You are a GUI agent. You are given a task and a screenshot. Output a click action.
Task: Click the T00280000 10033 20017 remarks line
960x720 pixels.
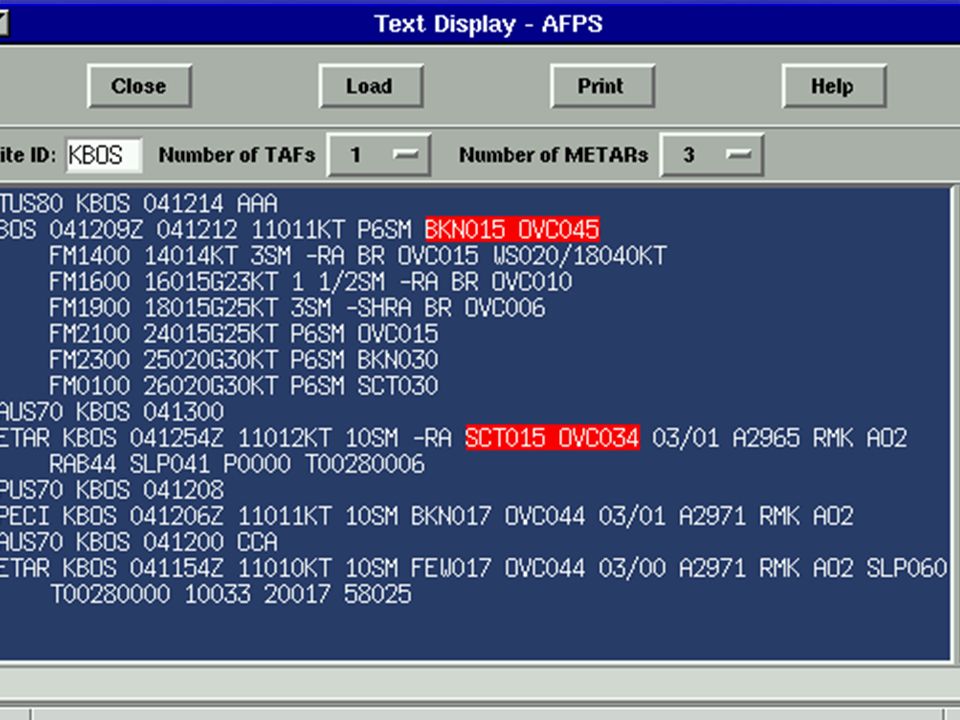point(230,594)
